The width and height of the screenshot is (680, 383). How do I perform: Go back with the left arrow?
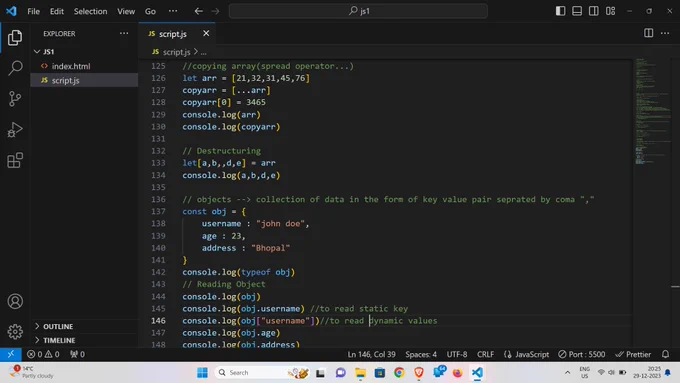199,11
